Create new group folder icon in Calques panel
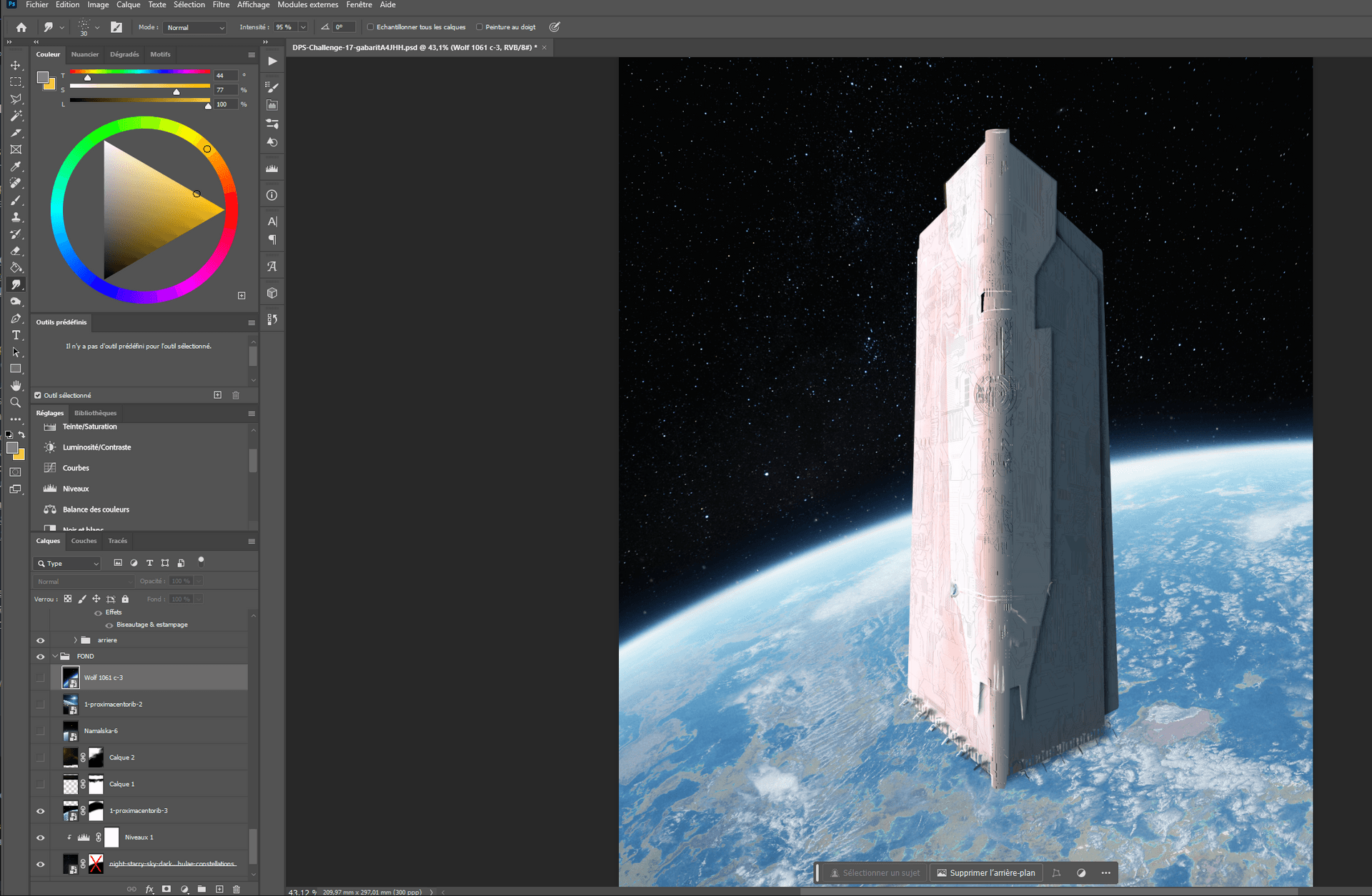Screen dimensions: 1372x896 202,889
